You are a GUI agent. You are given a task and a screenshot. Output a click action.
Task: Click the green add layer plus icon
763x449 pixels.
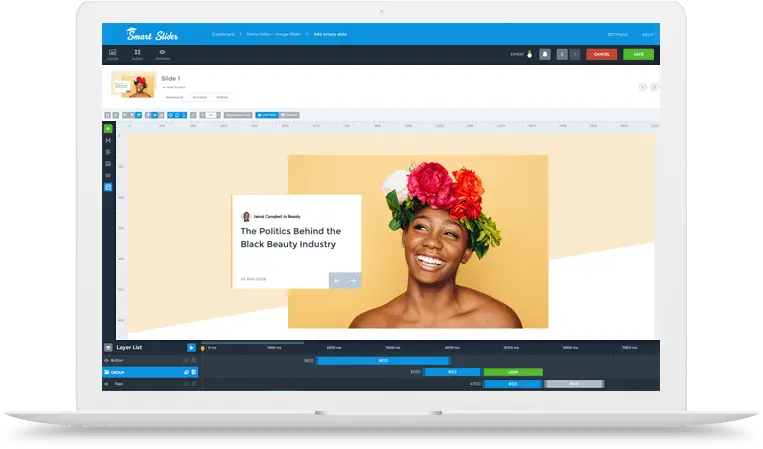point(108,128)
